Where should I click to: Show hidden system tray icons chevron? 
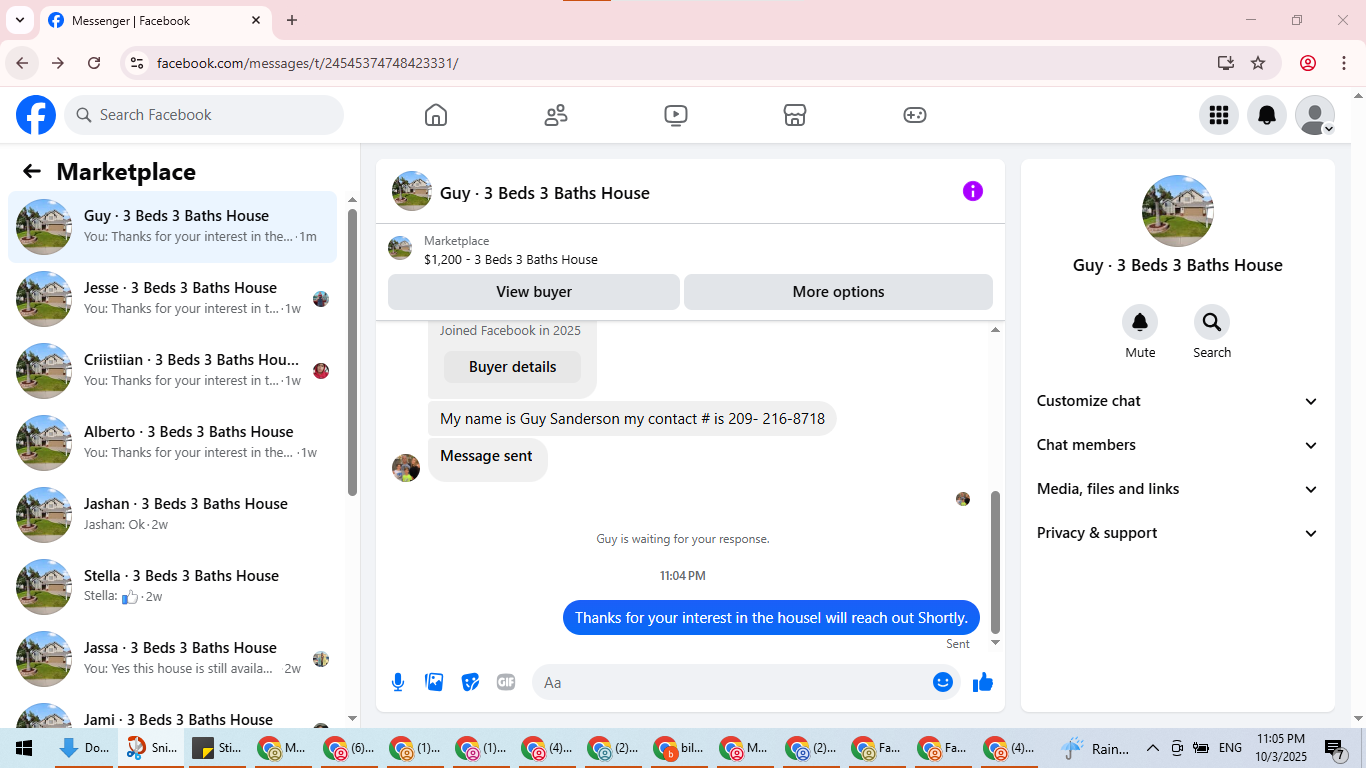coord(1152,748)
